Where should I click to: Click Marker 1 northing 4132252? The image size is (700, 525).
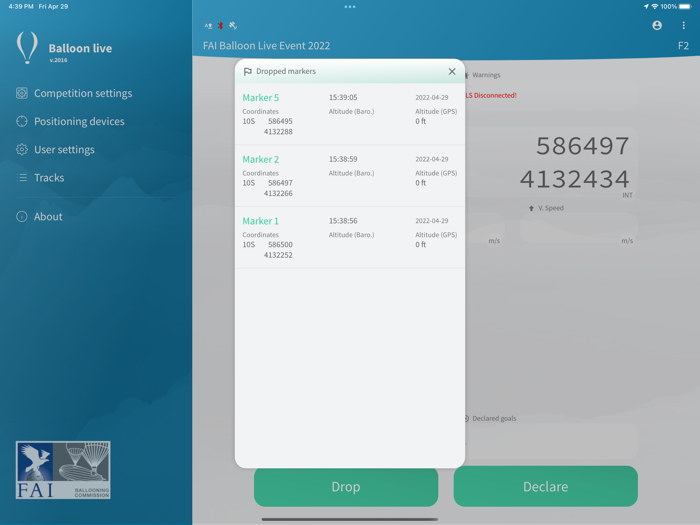click(x=278, y=255)
